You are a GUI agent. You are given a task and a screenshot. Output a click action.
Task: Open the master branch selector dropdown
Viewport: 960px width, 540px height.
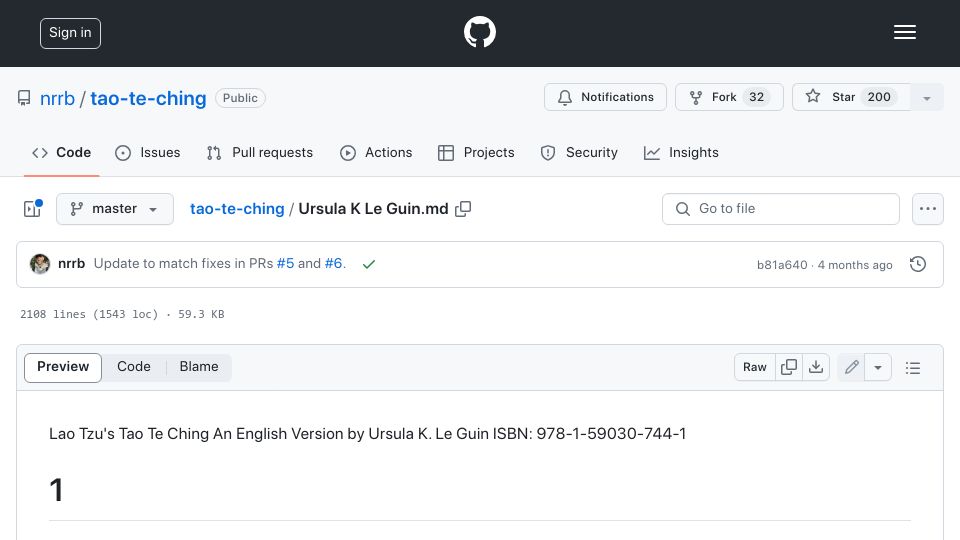point(115,209)
